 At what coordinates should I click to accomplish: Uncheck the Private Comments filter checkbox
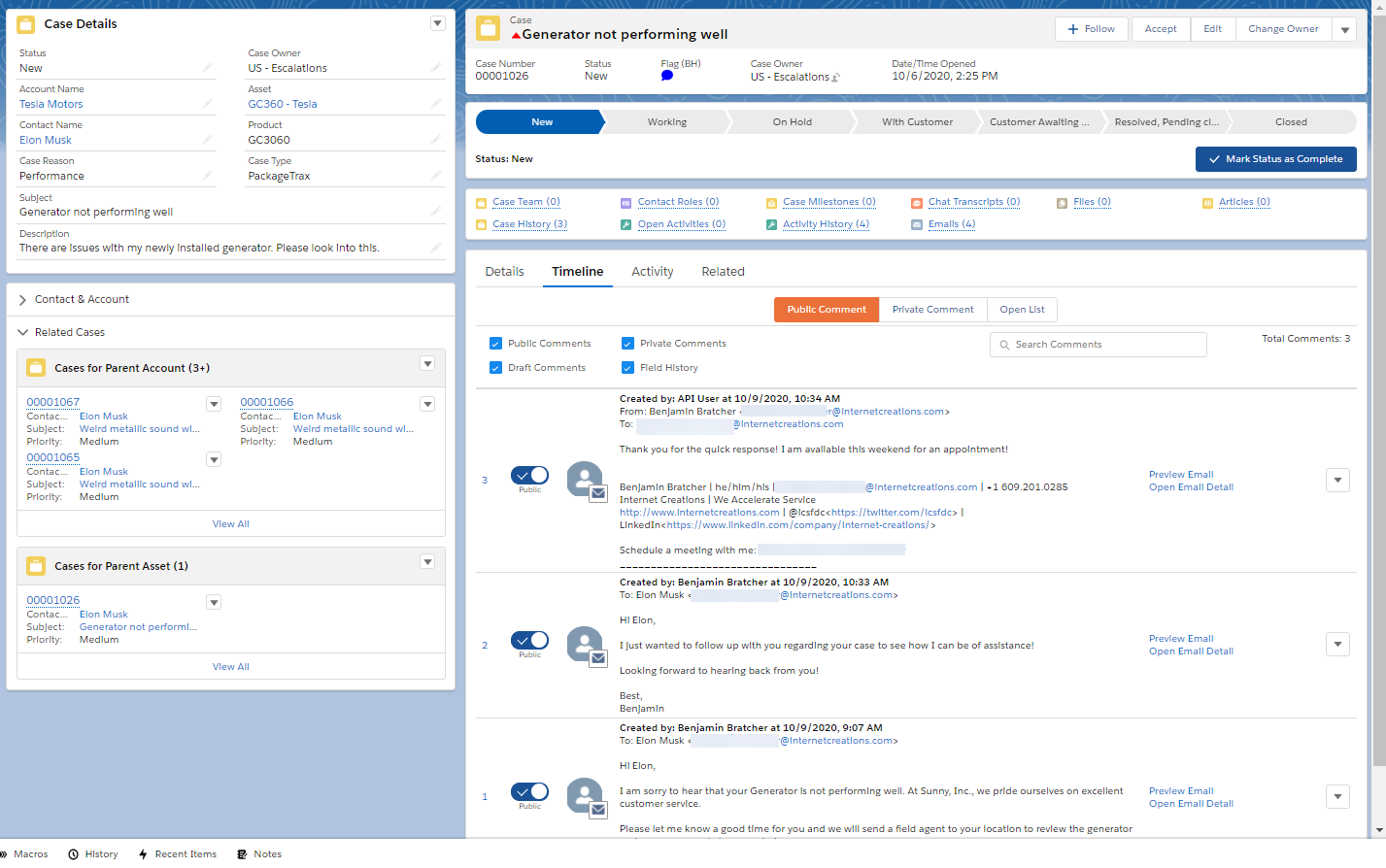click(x=627, y=344)
